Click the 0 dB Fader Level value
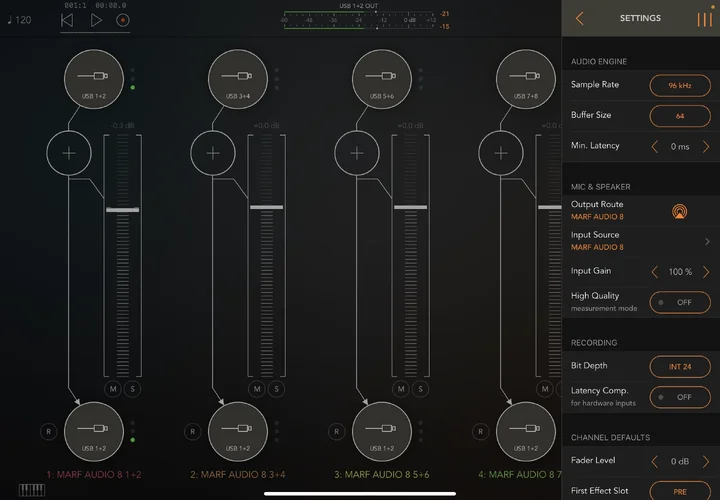 tap(680, 461)
